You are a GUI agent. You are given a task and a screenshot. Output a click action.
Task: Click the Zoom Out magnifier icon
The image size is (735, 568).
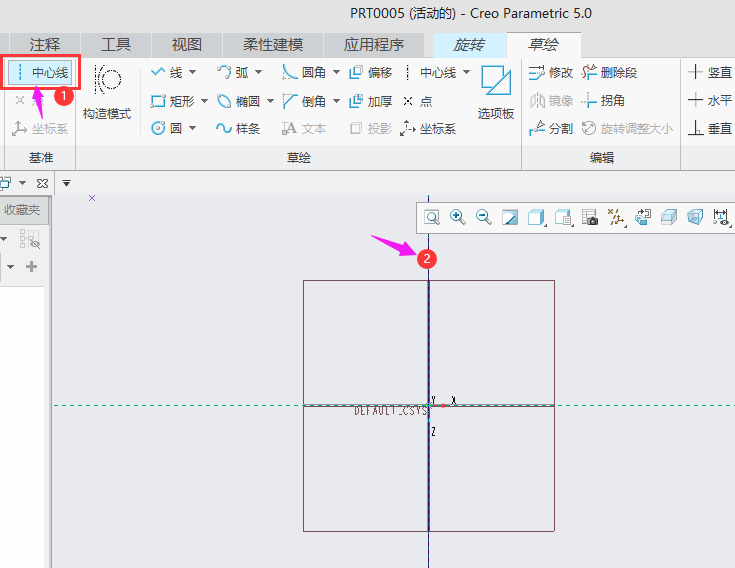pos(484,217)
